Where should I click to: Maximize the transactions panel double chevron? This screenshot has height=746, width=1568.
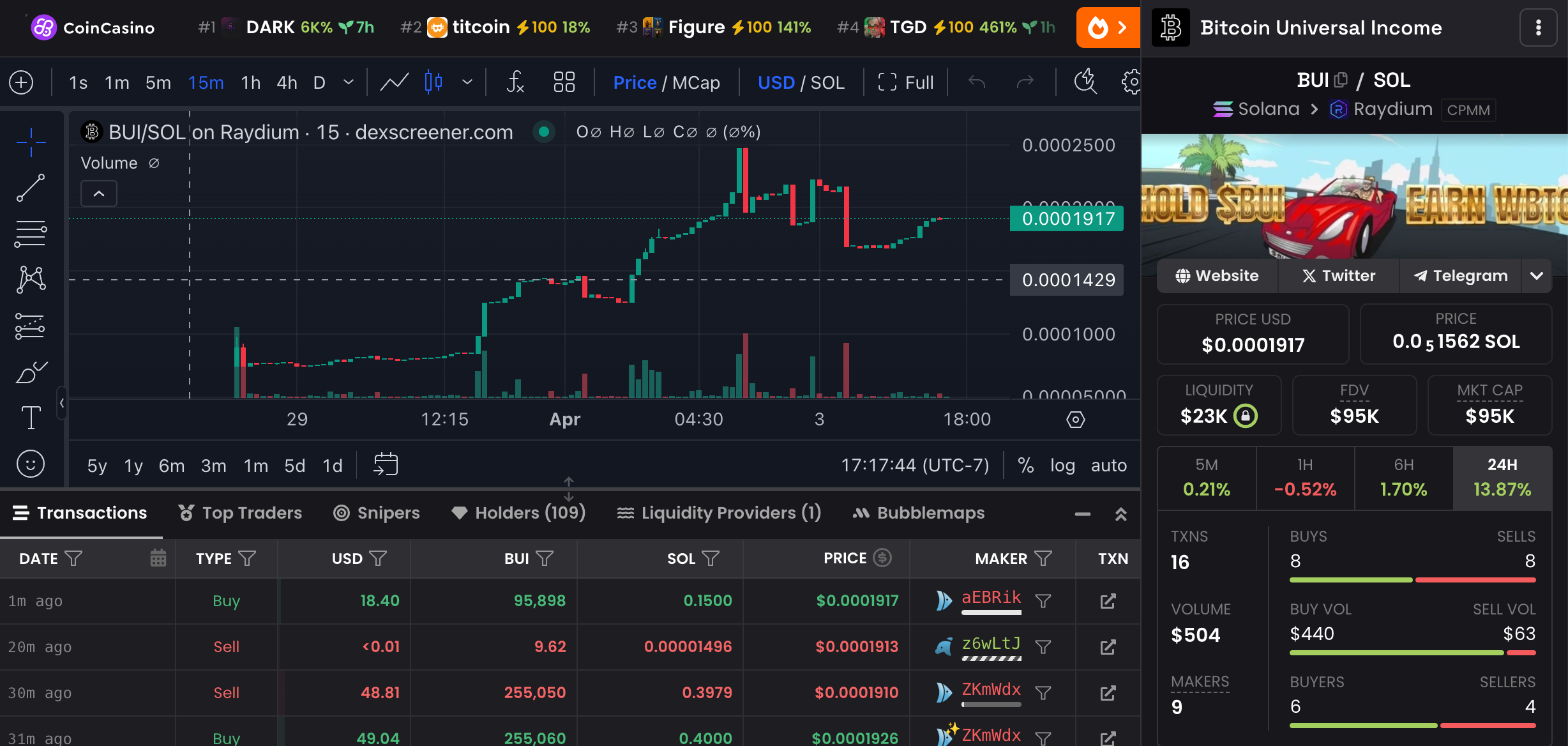click(1120, 514)
